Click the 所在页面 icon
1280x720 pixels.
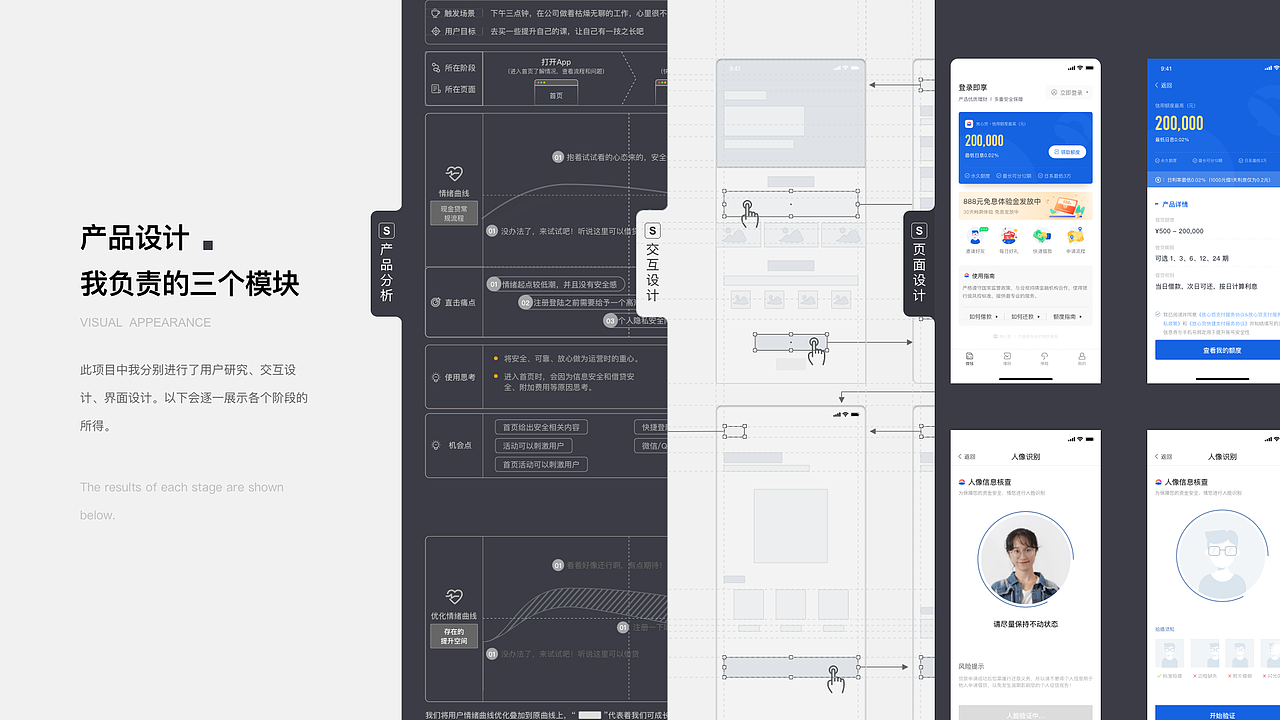[x=436, y=89]
